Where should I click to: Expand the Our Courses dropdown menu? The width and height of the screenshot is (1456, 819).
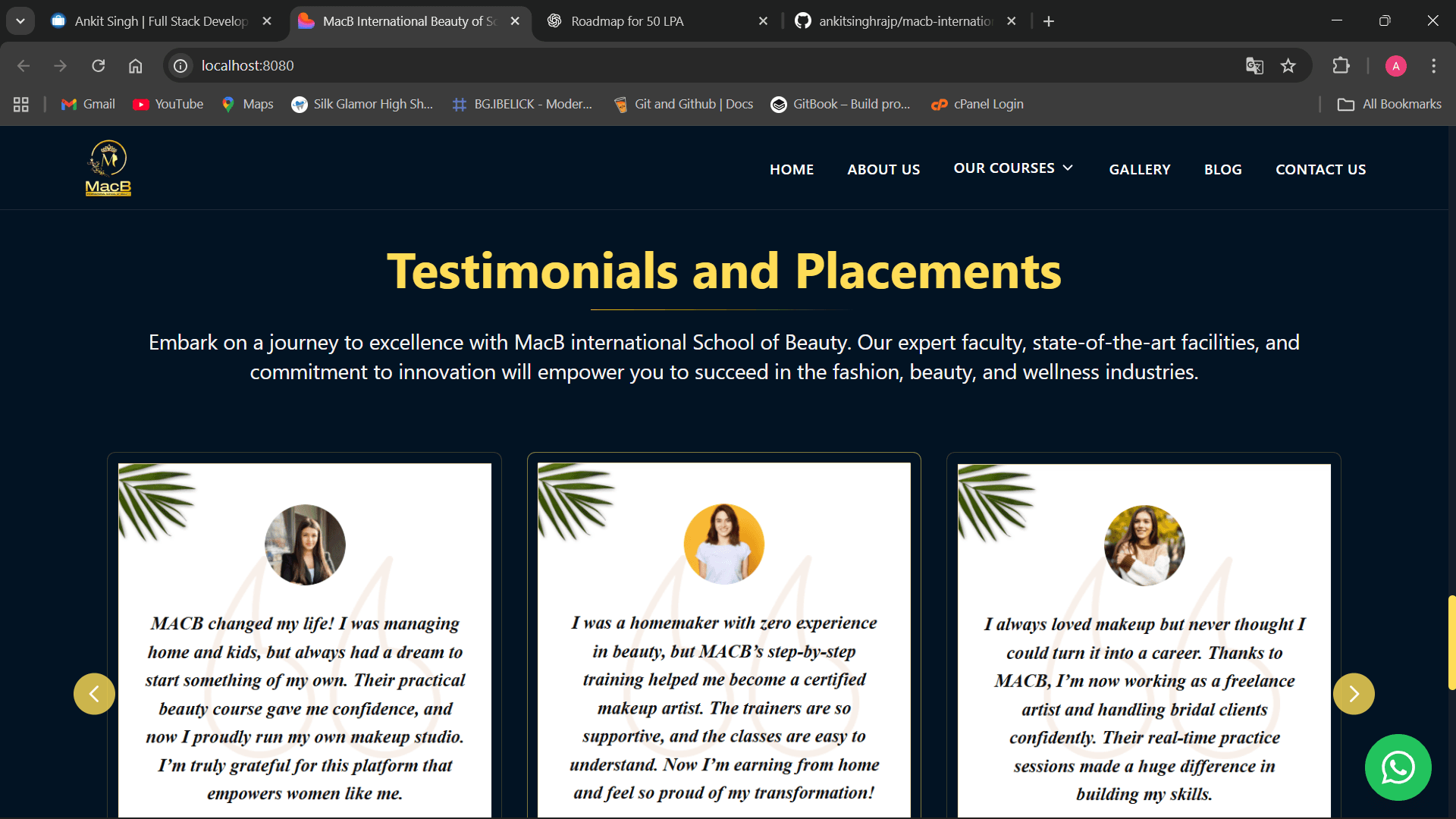(1013, 168)
